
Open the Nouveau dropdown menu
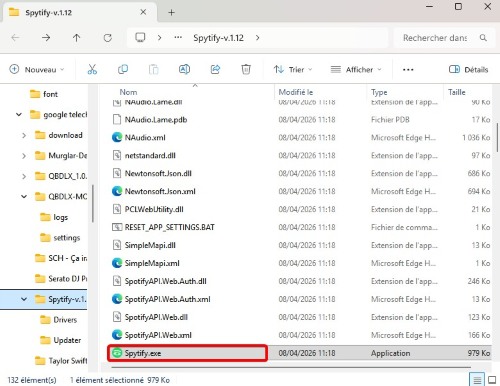coord(37,69)
